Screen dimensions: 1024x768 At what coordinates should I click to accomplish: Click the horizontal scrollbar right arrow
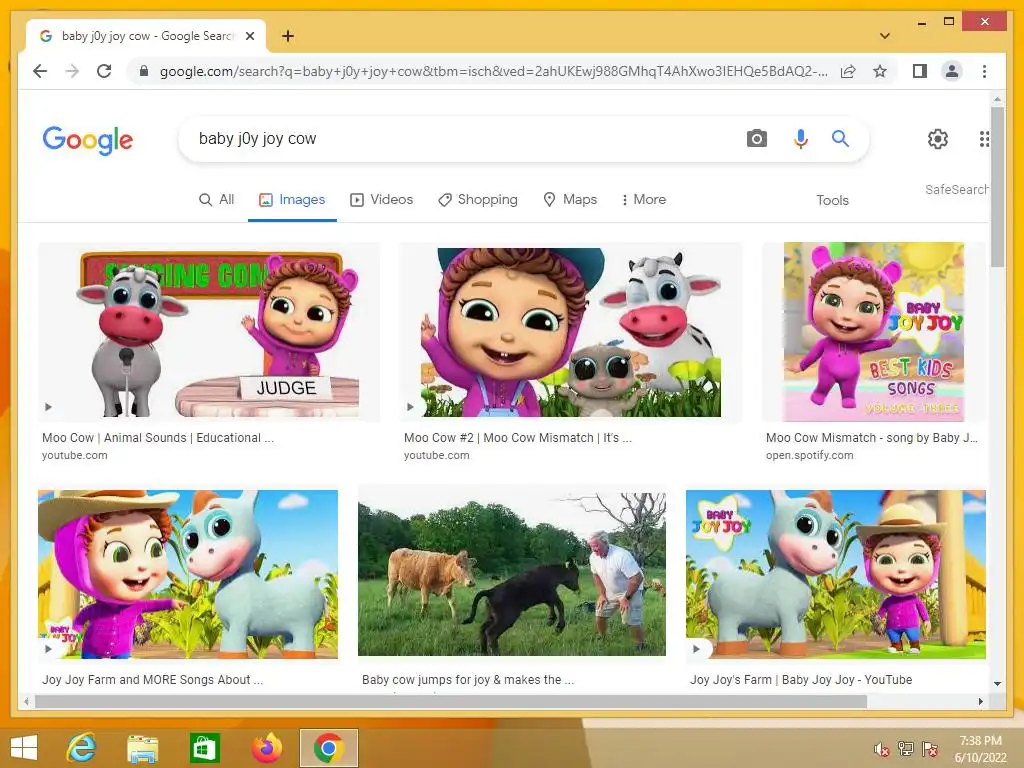tap(980, 701)
